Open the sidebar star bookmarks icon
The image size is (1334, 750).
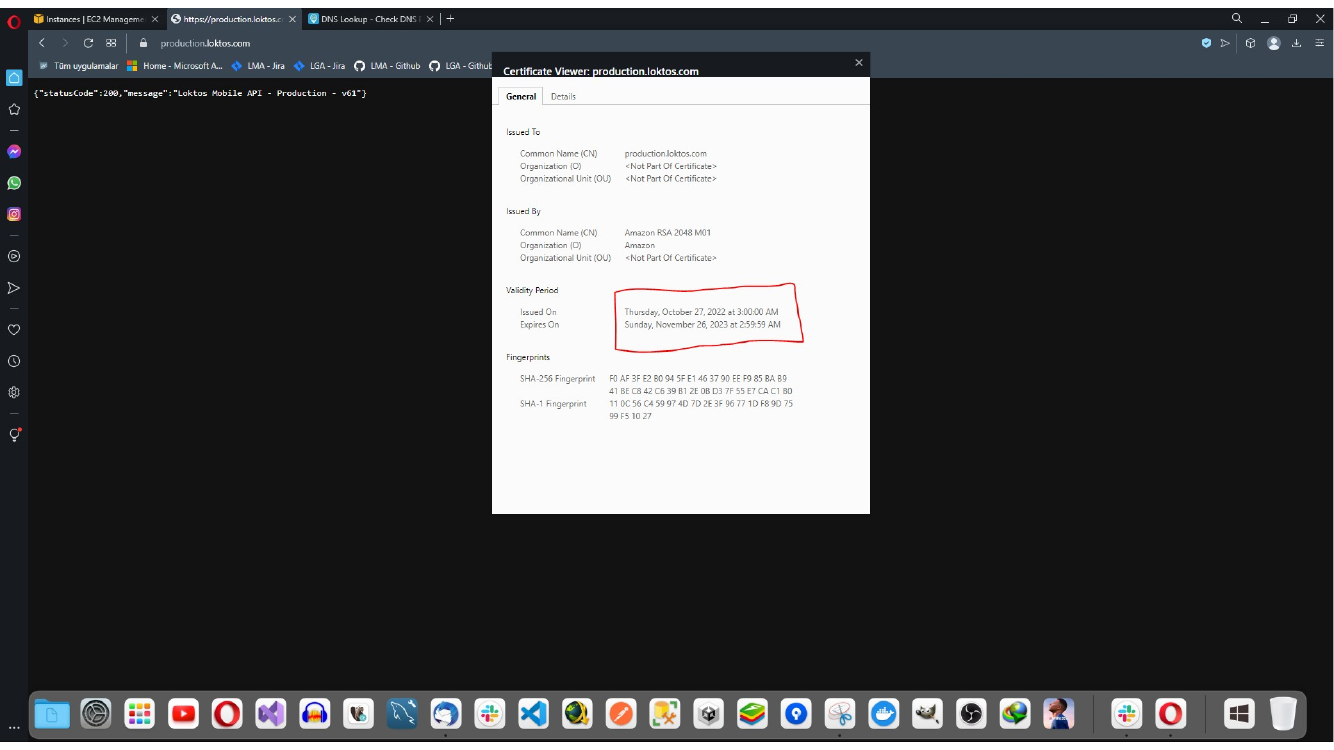tap(14, 109)
